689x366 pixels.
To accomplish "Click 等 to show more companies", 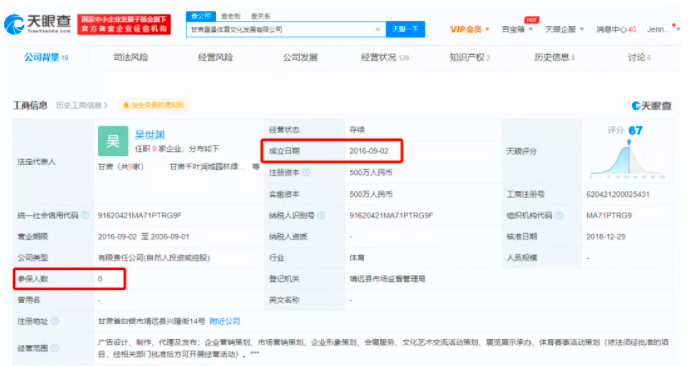I will tap(256, 167).
